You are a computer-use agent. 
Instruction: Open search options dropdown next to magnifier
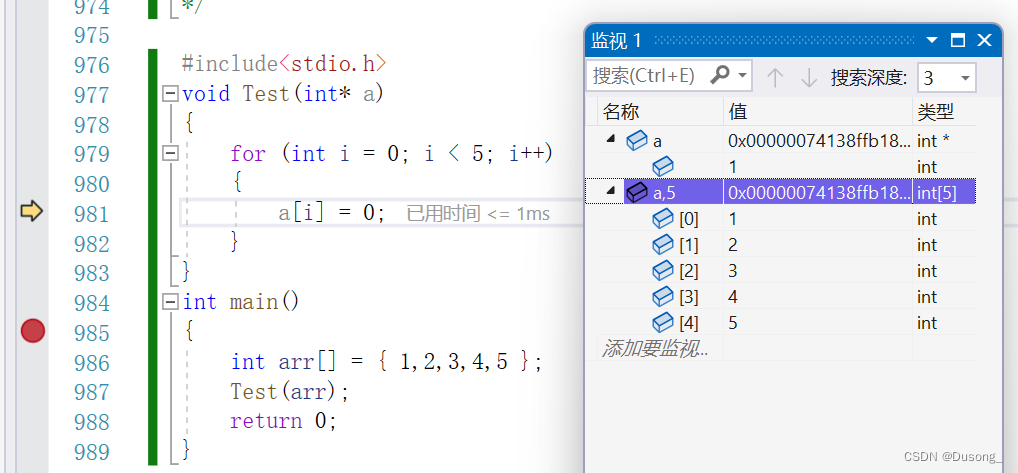click(x=743, y=77)
